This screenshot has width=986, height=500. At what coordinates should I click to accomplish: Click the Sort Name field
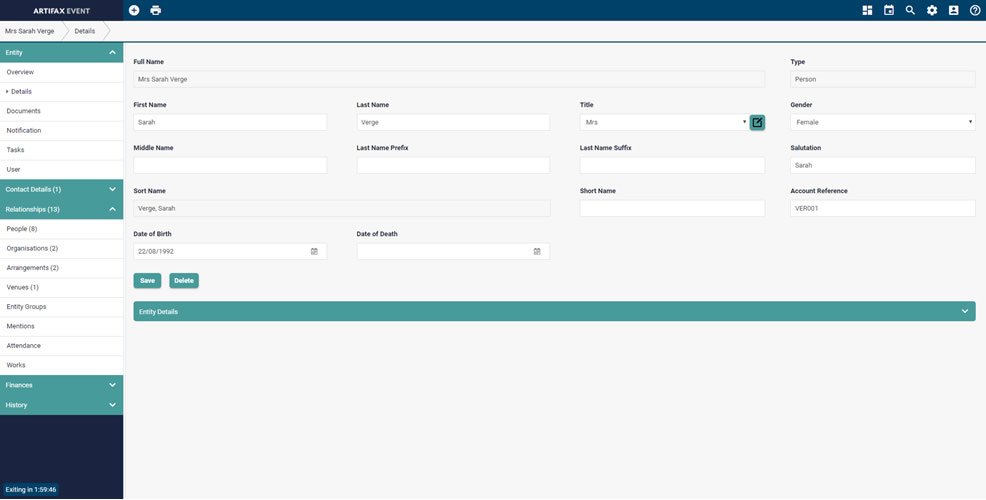[342, 208]
